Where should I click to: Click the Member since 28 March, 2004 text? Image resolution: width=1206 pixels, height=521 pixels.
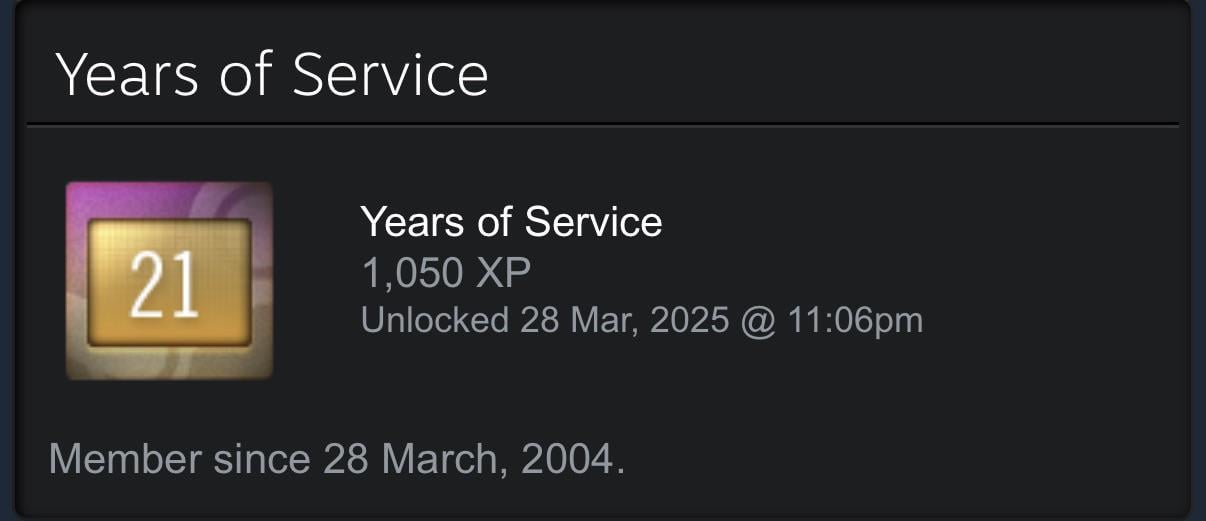[x=336, y=459]
